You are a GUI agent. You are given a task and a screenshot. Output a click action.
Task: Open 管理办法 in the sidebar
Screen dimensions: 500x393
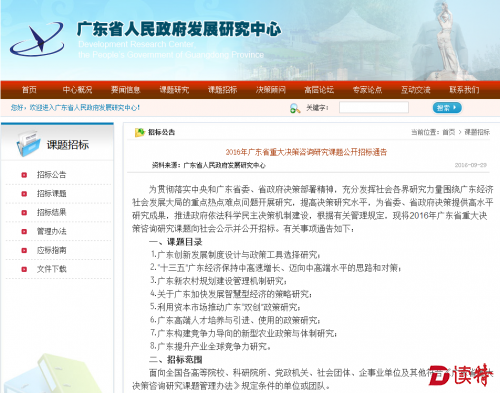tap(51, 231)
